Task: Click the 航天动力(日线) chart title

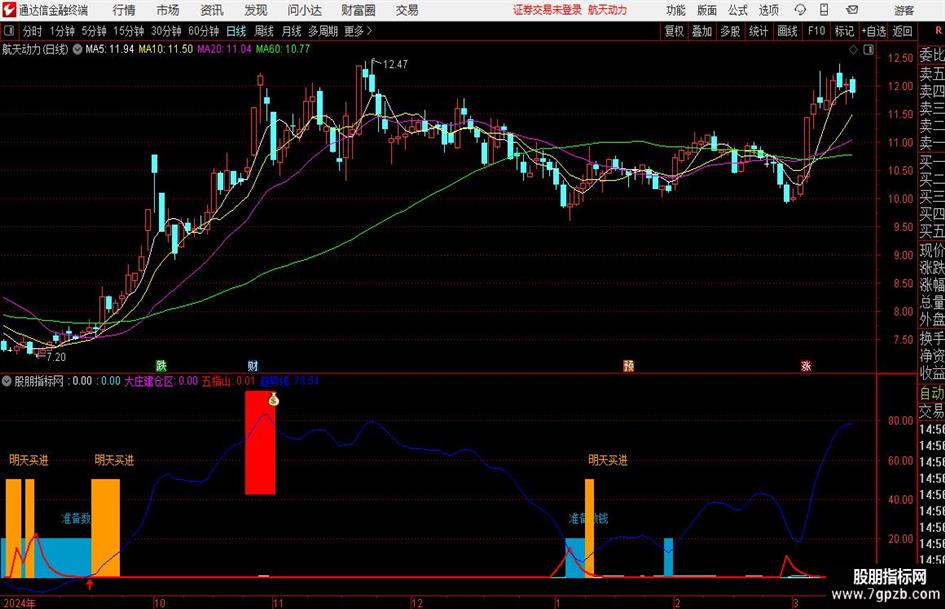Action: 35,49
